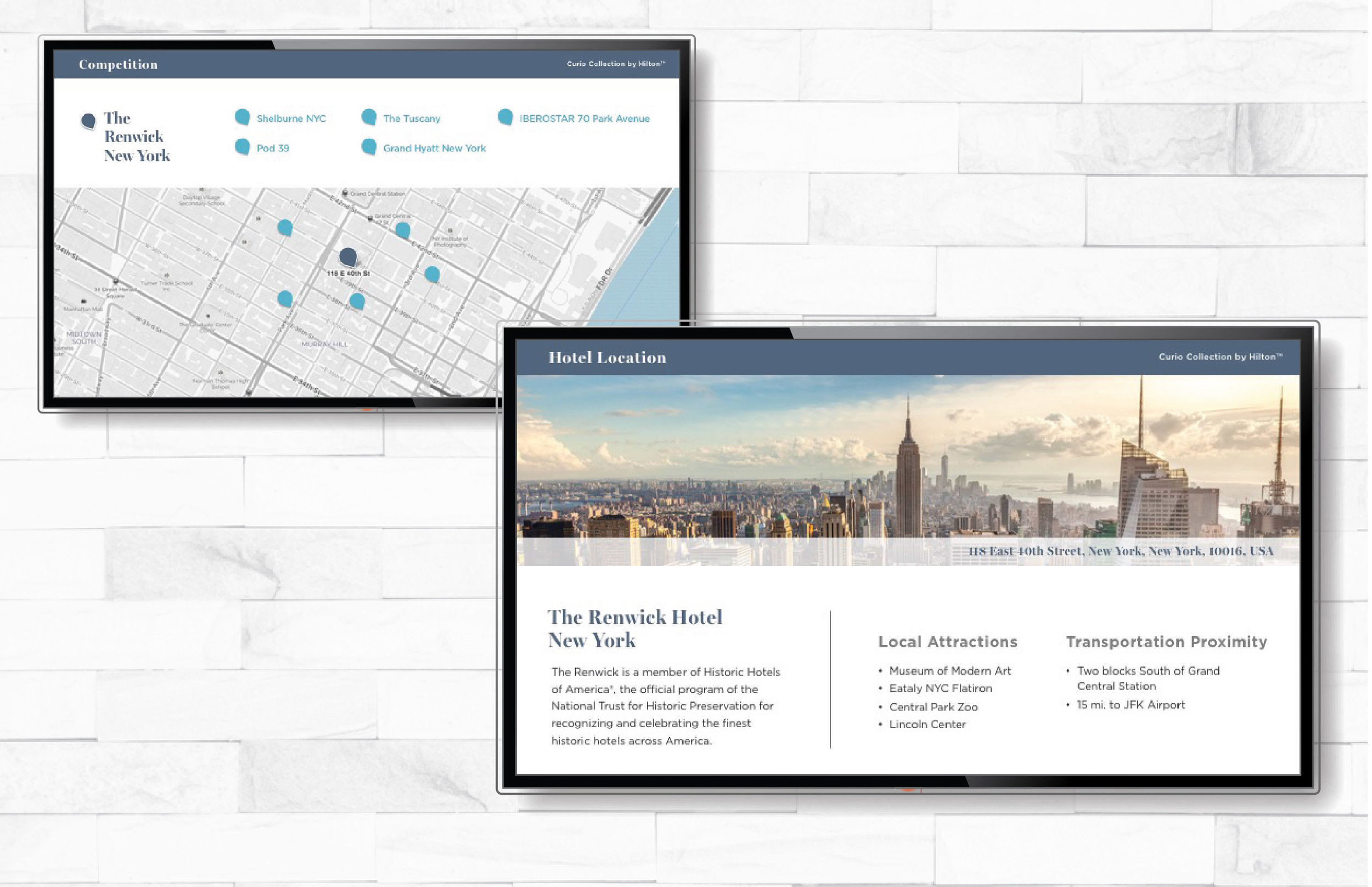Click Two blocks South of Grand Central Station

[1148, 679]
